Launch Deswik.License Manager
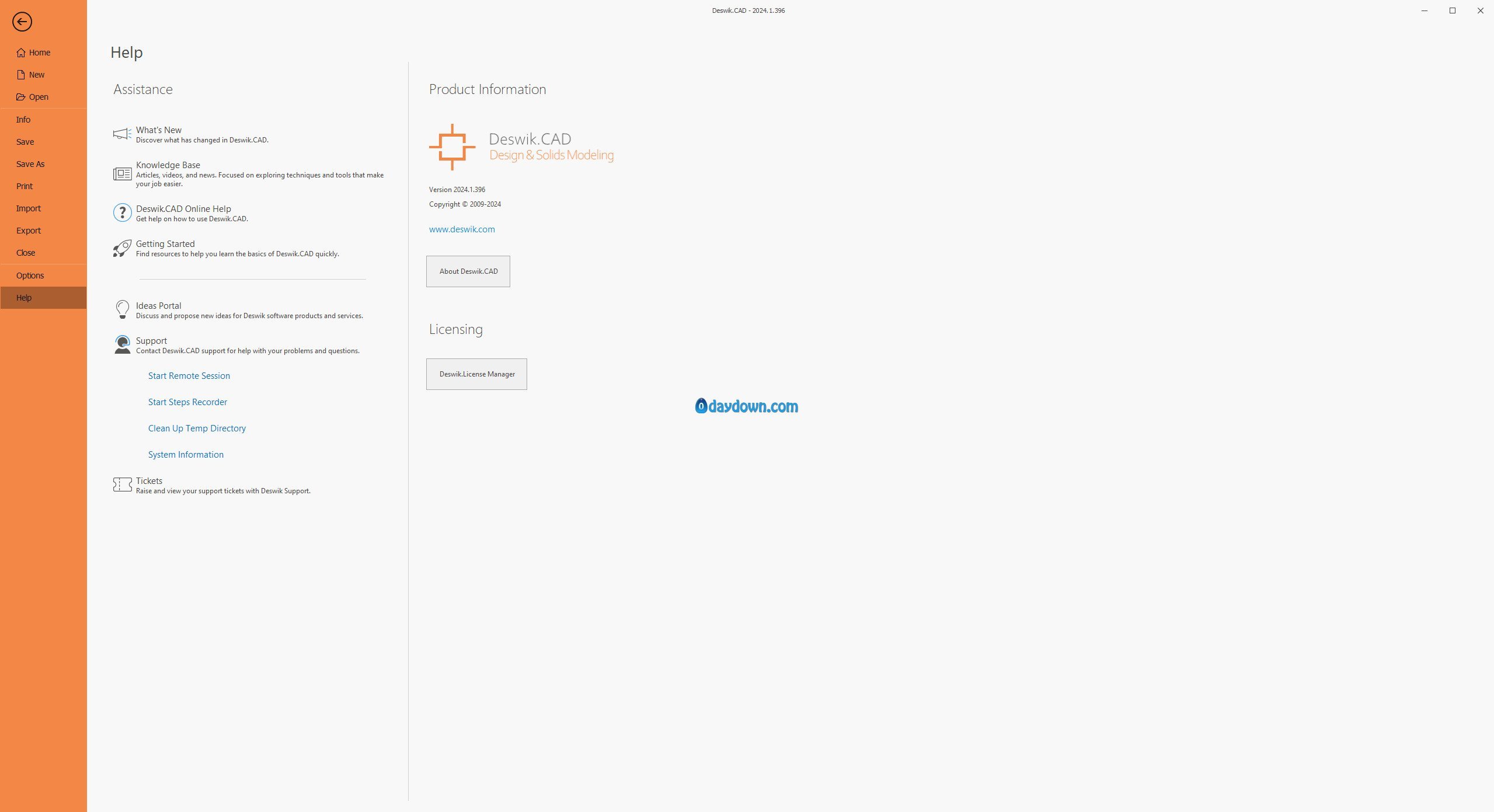 [476, 374]
